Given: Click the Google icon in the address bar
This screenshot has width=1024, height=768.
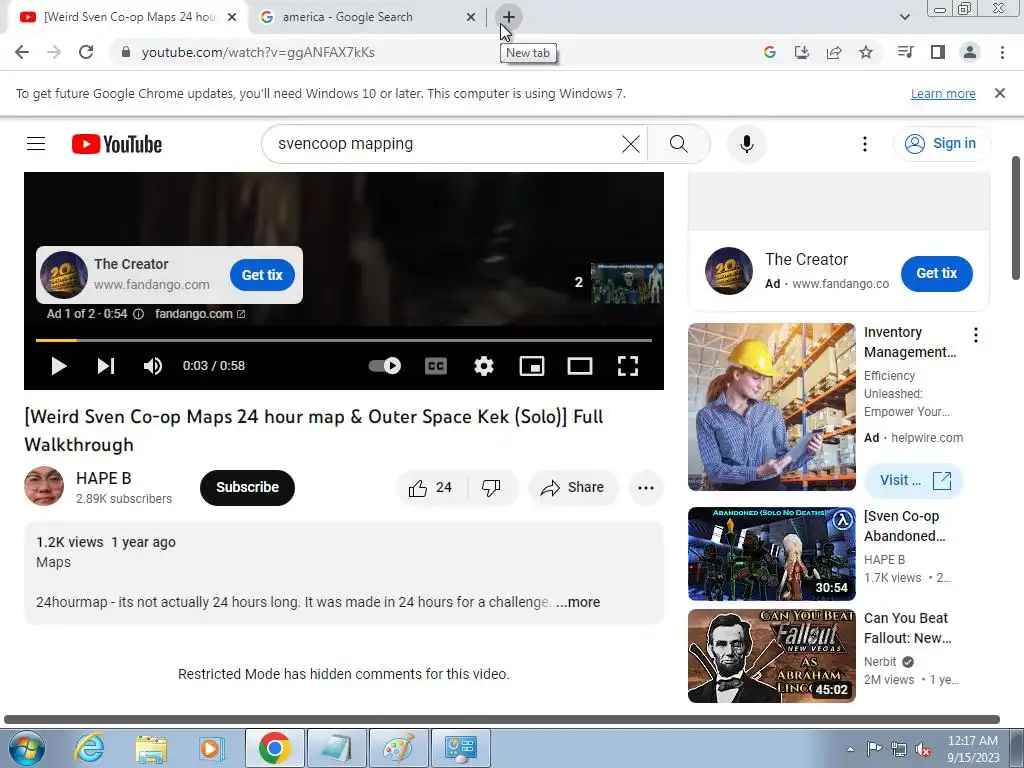Looking at the screenshot, I should (769, 52).
